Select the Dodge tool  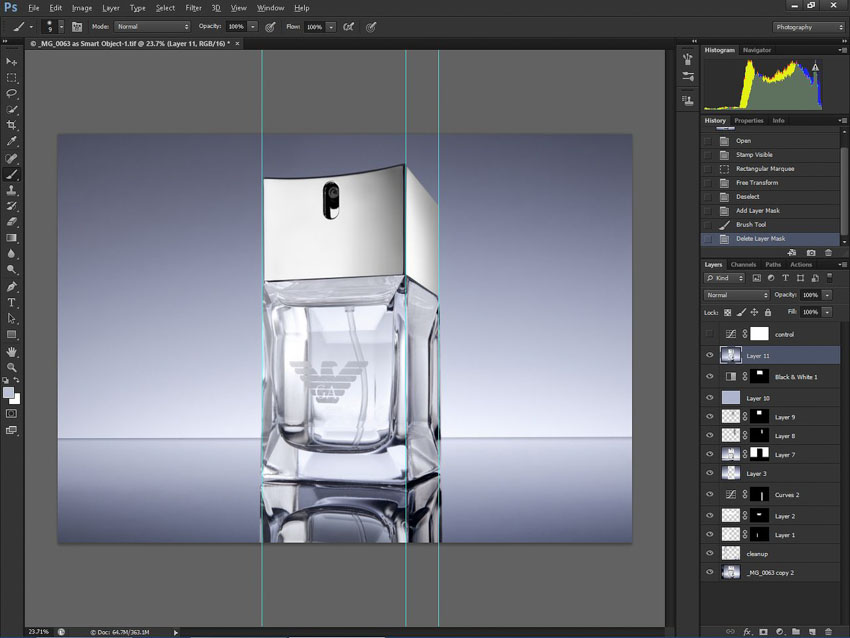pyautogui.click(x=11, y=269)
